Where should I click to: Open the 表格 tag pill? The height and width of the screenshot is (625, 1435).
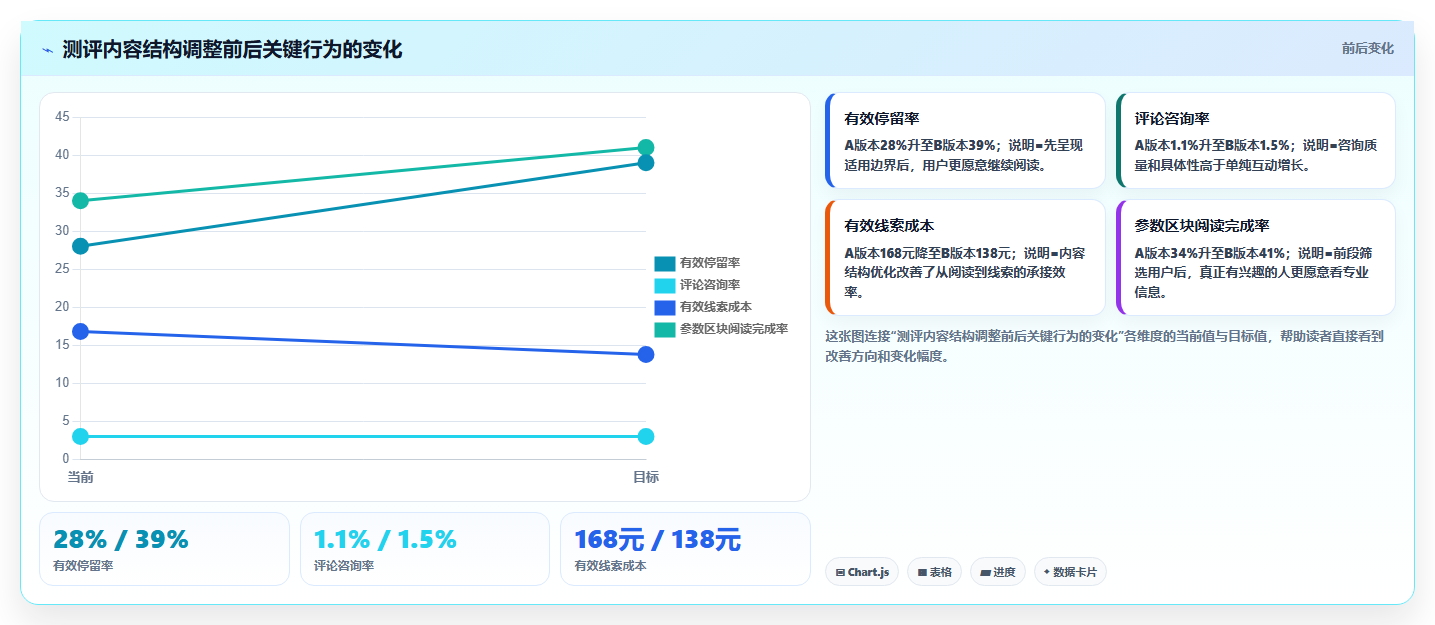[935, 572]
